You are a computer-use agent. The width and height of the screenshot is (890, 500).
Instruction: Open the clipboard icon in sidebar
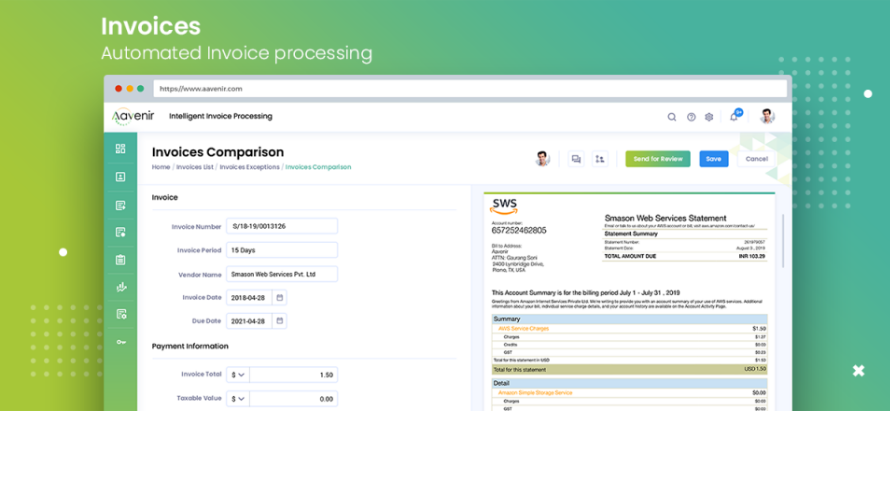[x=121, y=260]
